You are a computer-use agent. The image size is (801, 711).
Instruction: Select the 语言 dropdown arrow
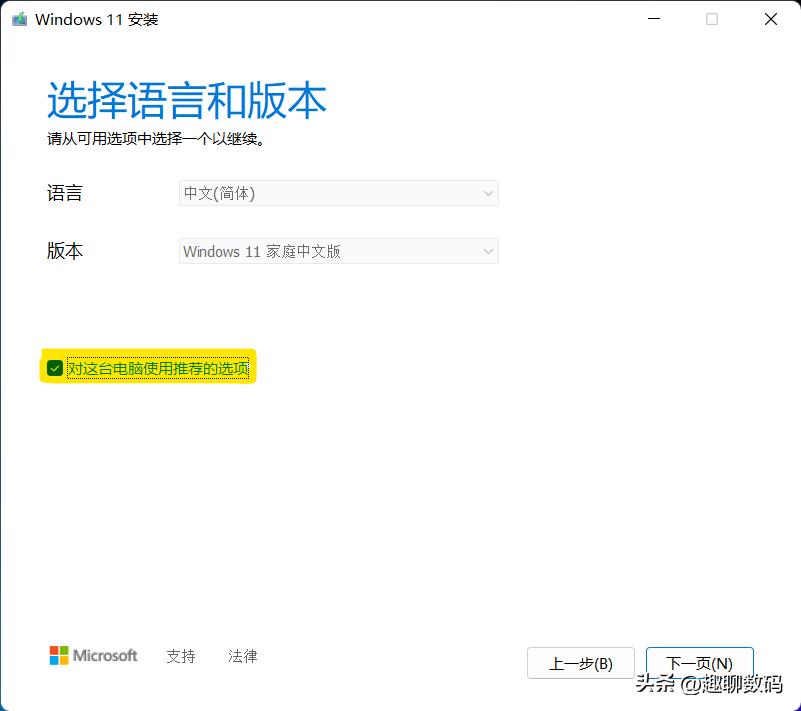coord(488,193)
